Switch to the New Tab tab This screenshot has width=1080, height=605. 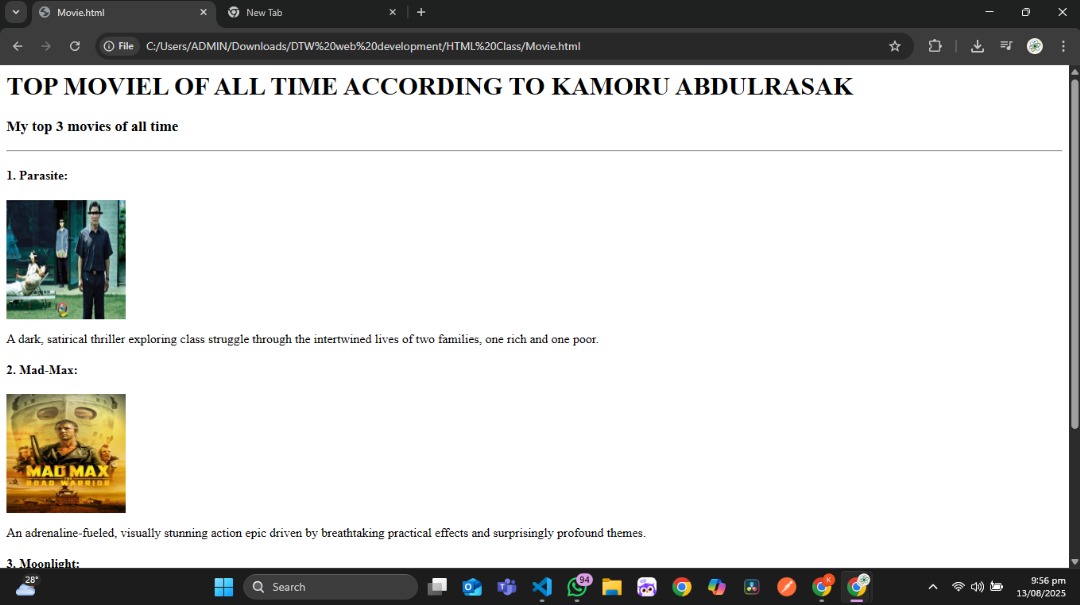point(312,12)
